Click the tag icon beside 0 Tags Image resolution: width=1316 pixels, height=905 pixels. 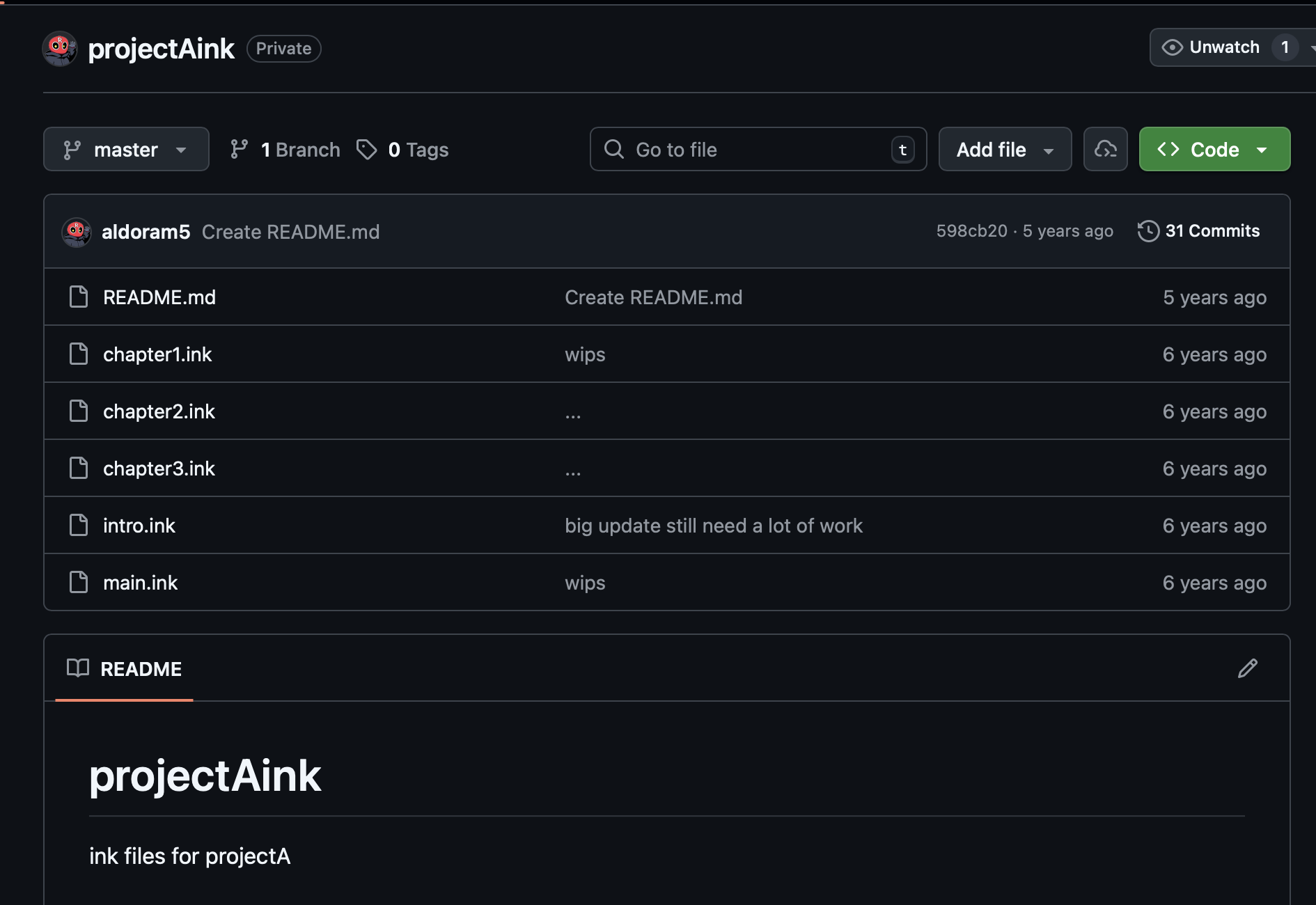coord(366,149)
